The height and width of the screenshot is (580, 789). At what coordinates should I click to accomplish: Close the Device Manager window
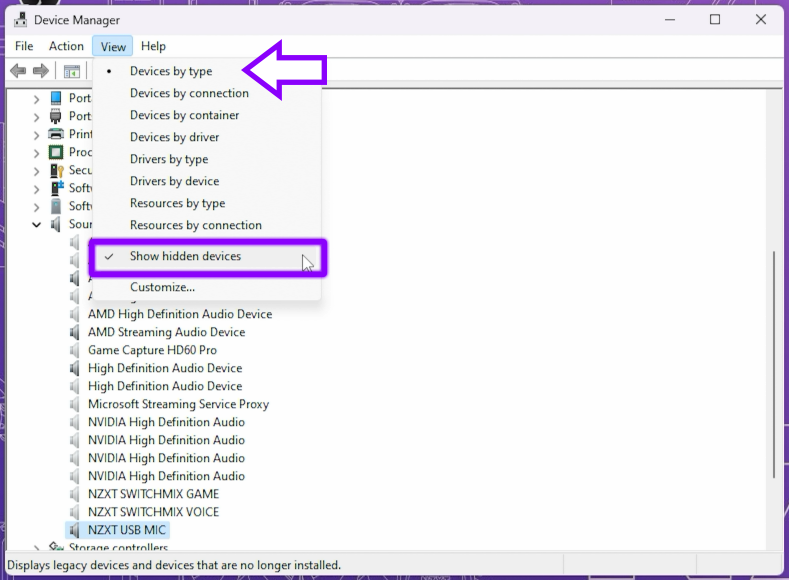[760, 20]
